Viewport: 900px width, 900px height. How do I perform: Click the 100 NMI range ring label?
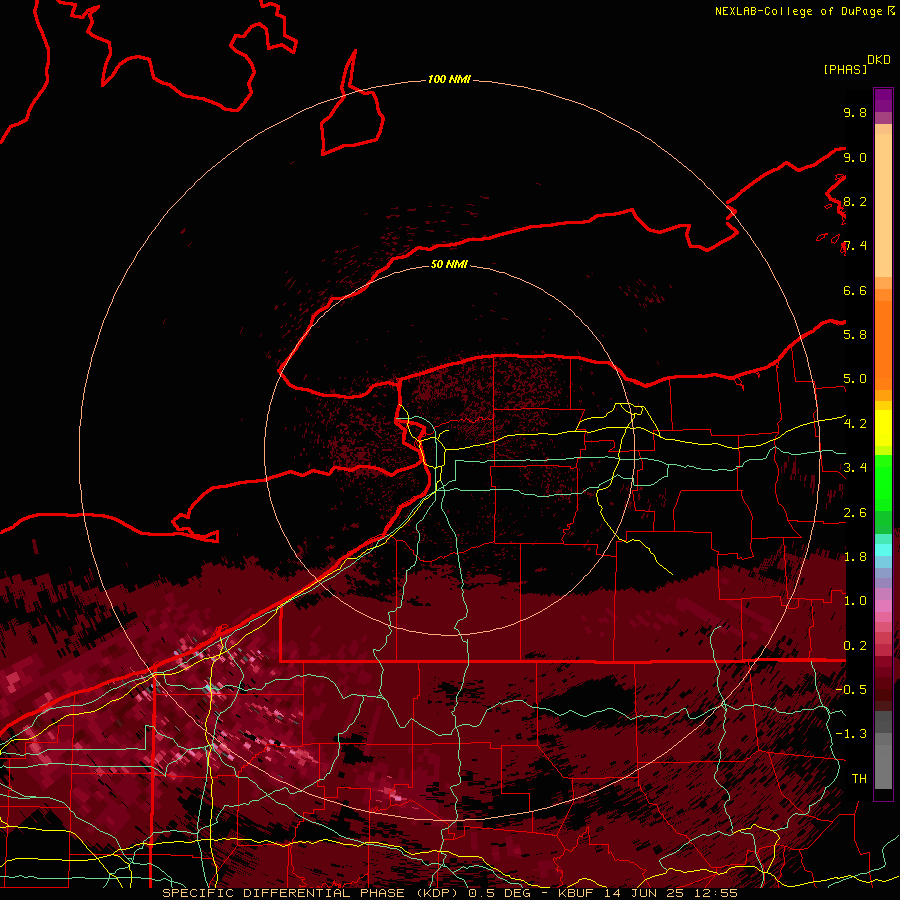tap(449, 79)
